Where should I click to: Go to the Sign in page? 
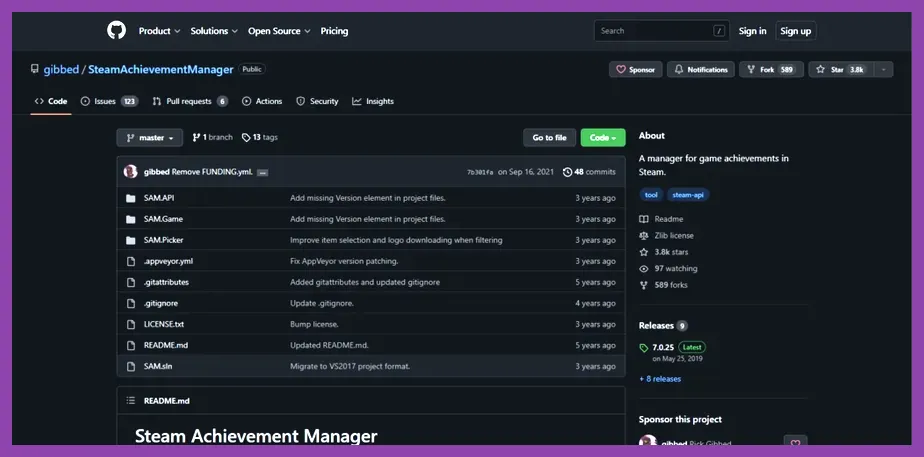click(x=753, y=31)
